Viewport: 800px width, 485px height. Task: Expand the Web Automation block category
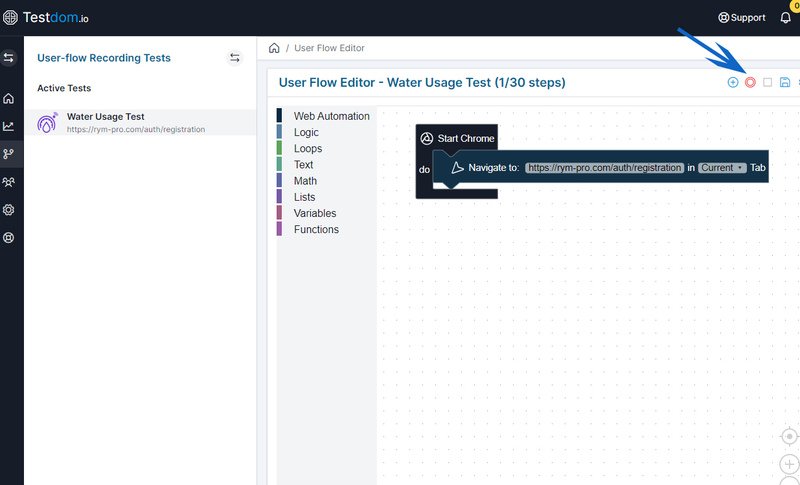point(331,116)
